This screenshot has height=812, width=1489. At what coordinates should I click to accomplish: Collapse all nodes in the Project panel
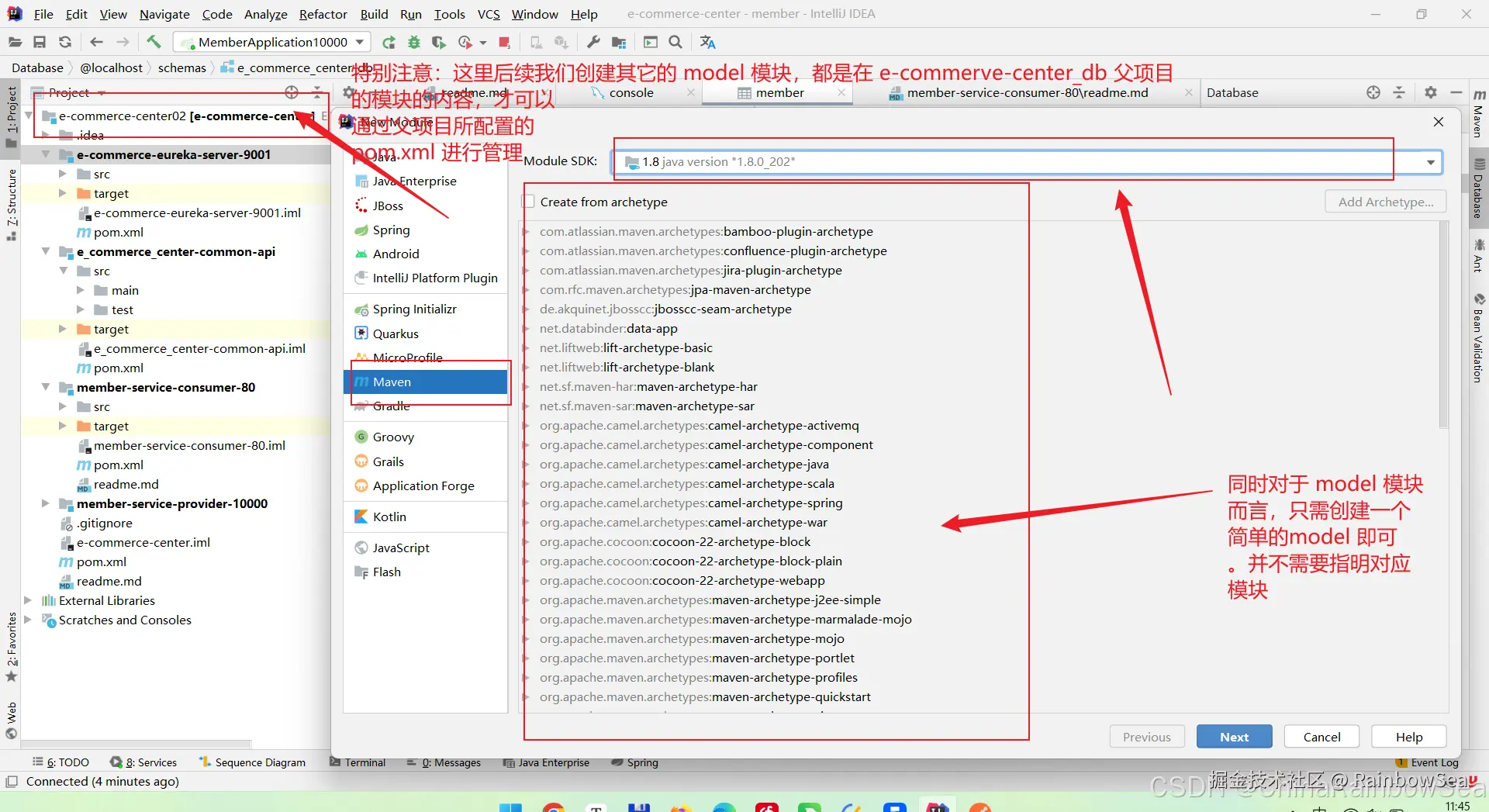tap(317, 92)
